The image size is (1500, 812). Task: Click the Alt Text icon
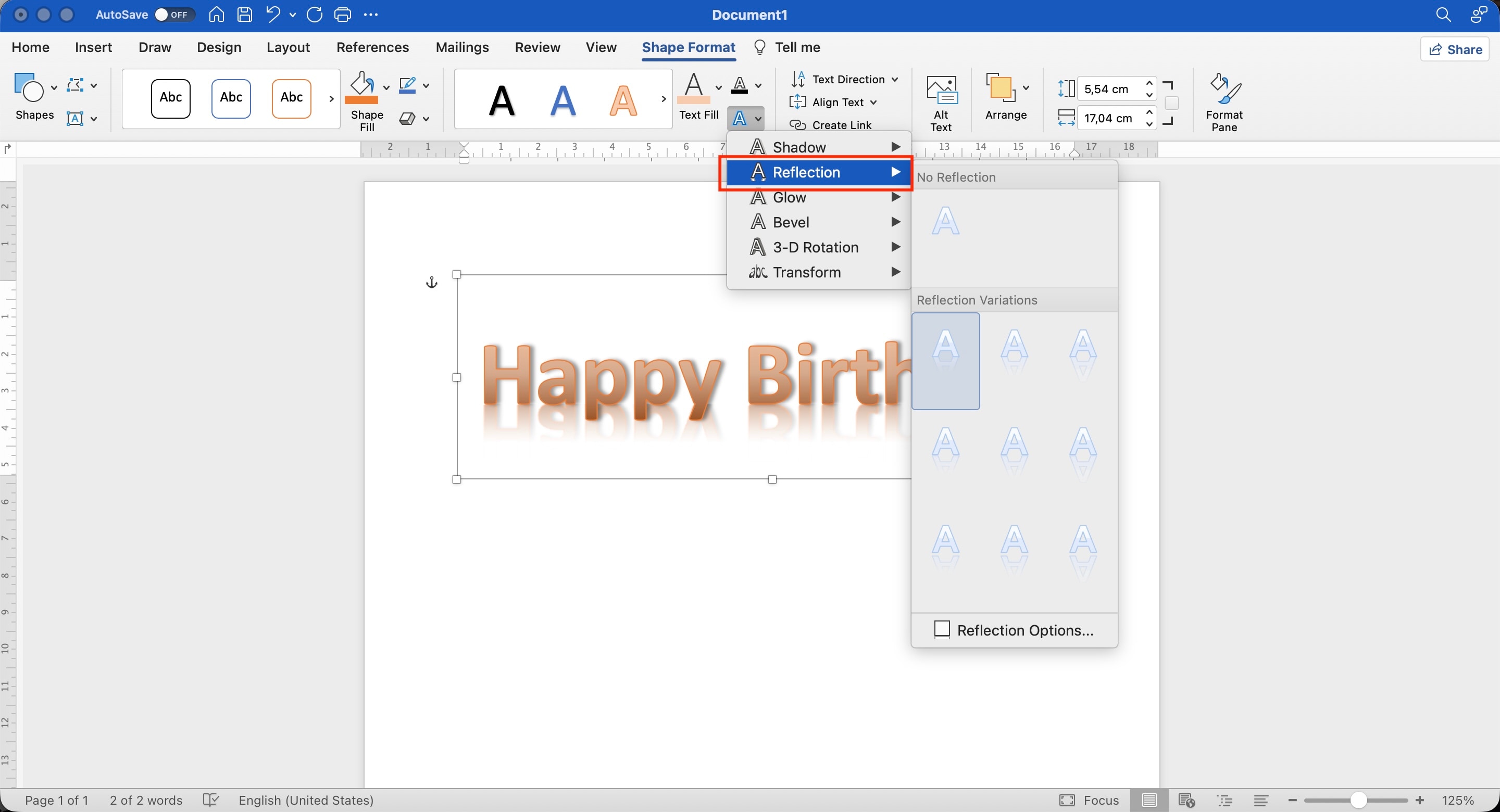coord(941,91)
